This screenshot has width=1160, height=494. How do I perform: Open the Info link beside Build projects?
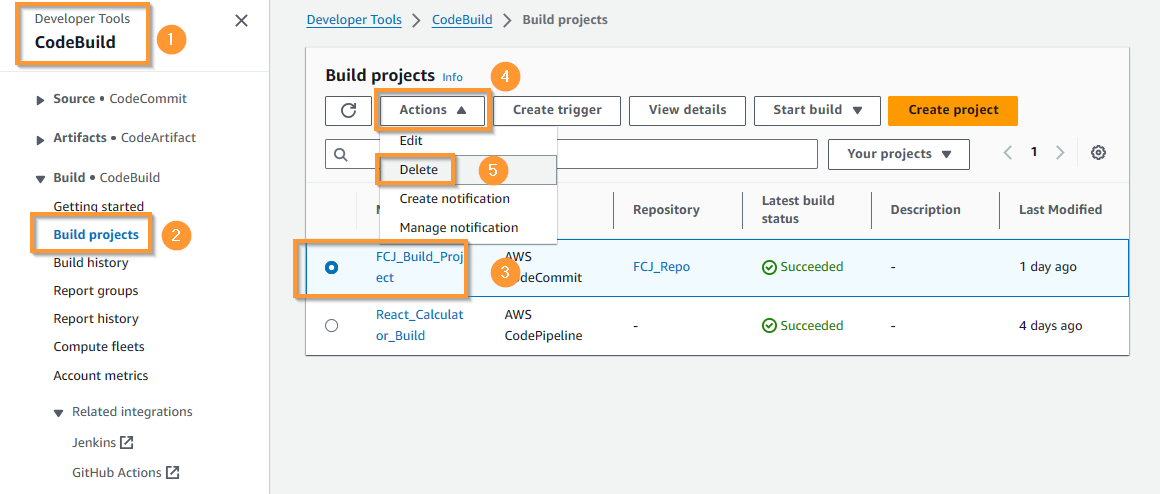(452, 77)
